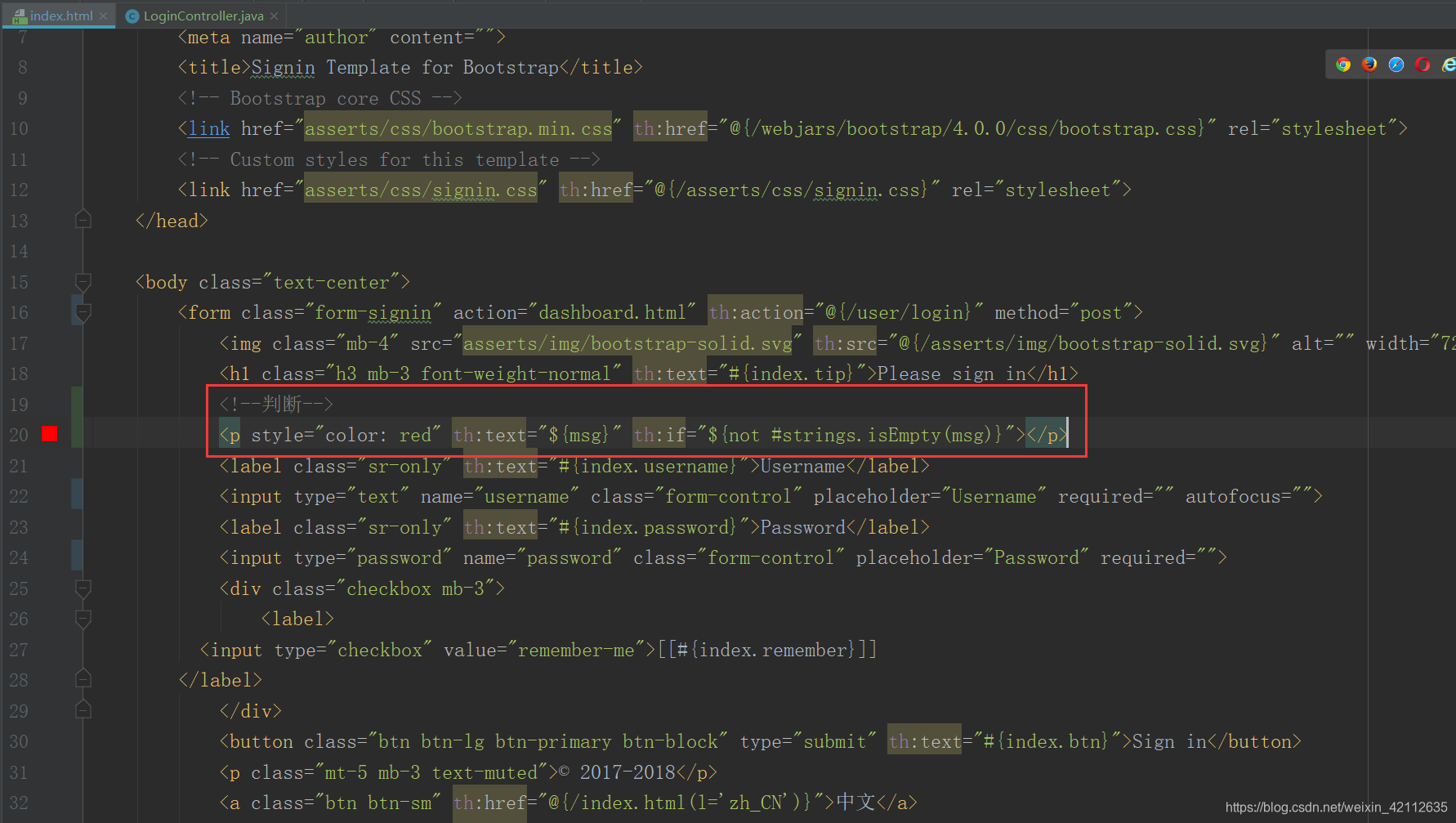Place cursor on th:if attribute line 20
The width and height of the screenshot is (1456, 823).
[659, 435]
